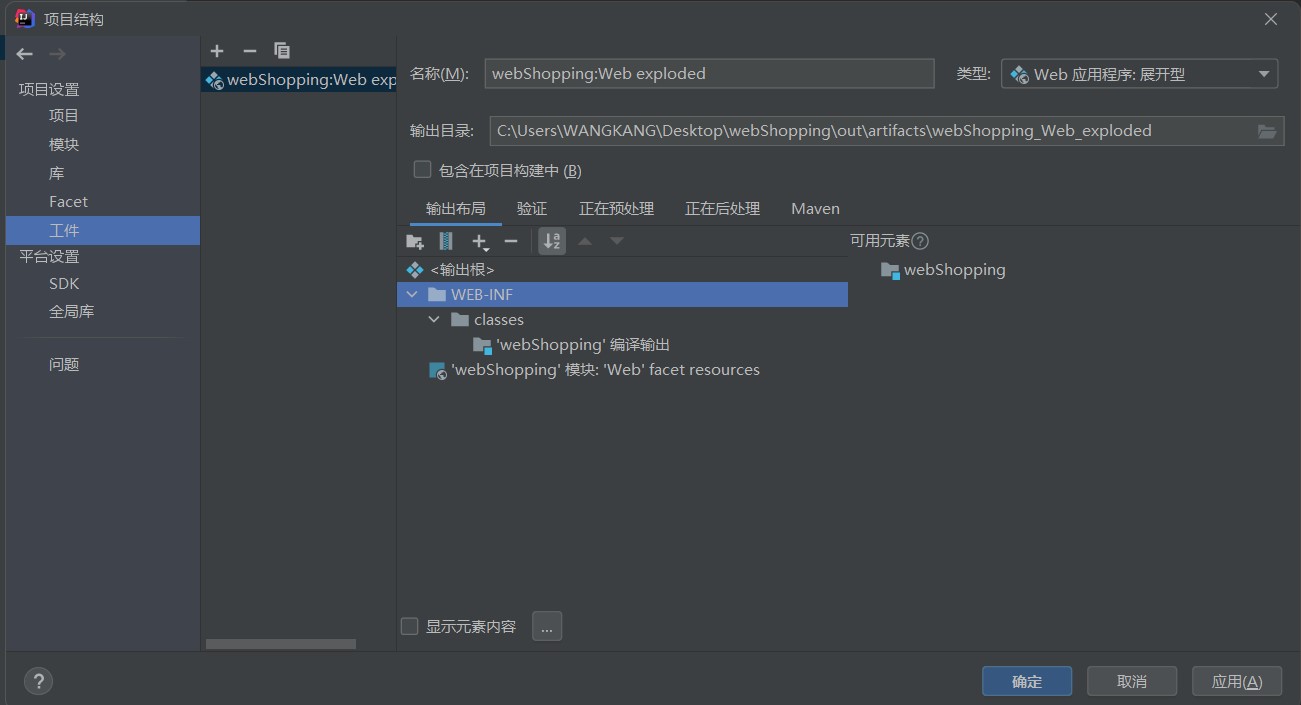Switch to 验证 tab
1301x705 pixels.
[532, 208]
